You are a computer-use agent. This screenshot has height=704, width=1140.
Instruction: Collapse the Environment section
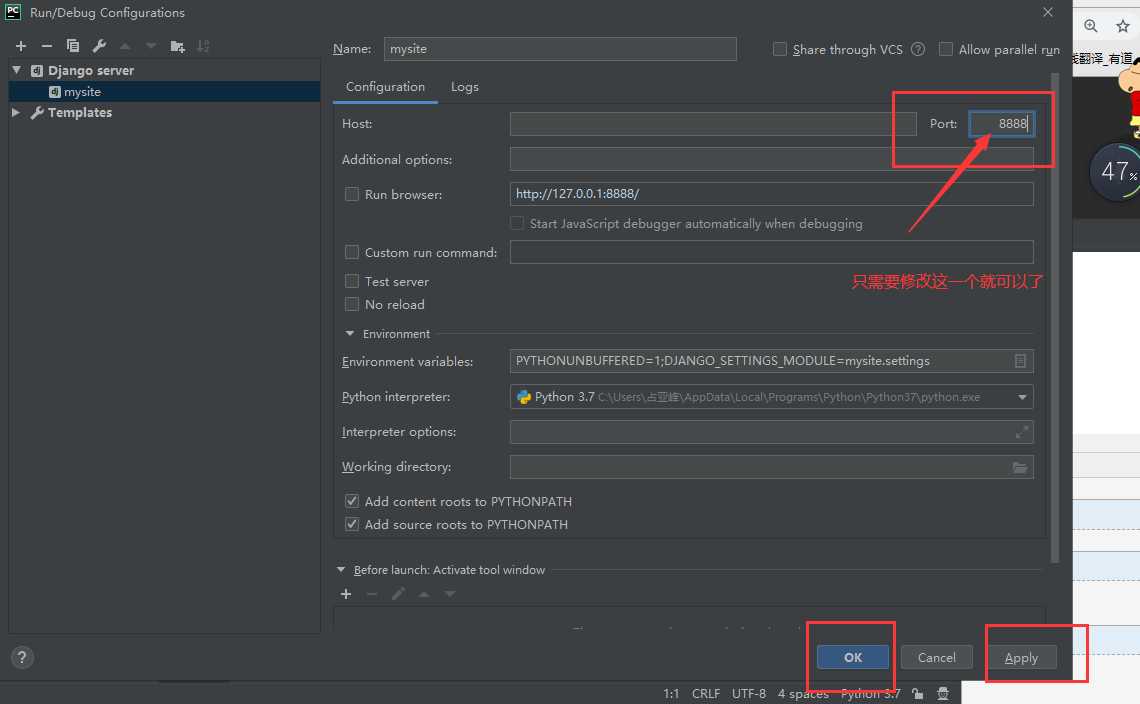click(350, 334)
